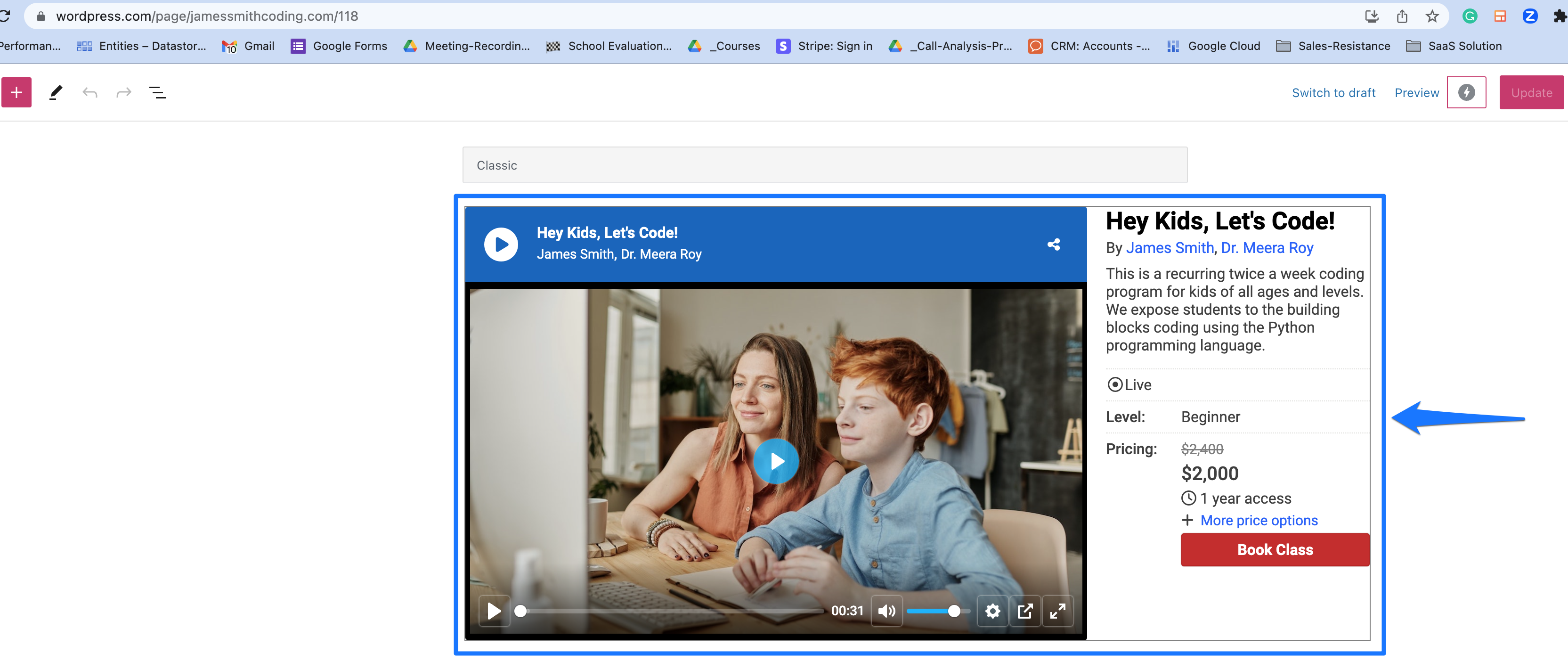The image size is (1568, 661).
Task: Reload the page
Action: pyautogui.click(x=5, y=16)
